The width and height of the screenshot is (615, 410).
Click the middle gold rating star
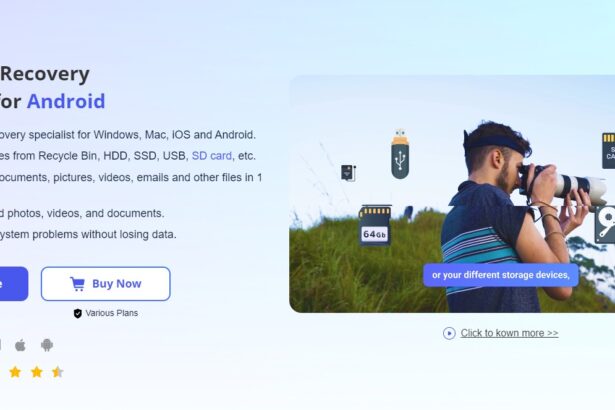[x=36, y=372]
